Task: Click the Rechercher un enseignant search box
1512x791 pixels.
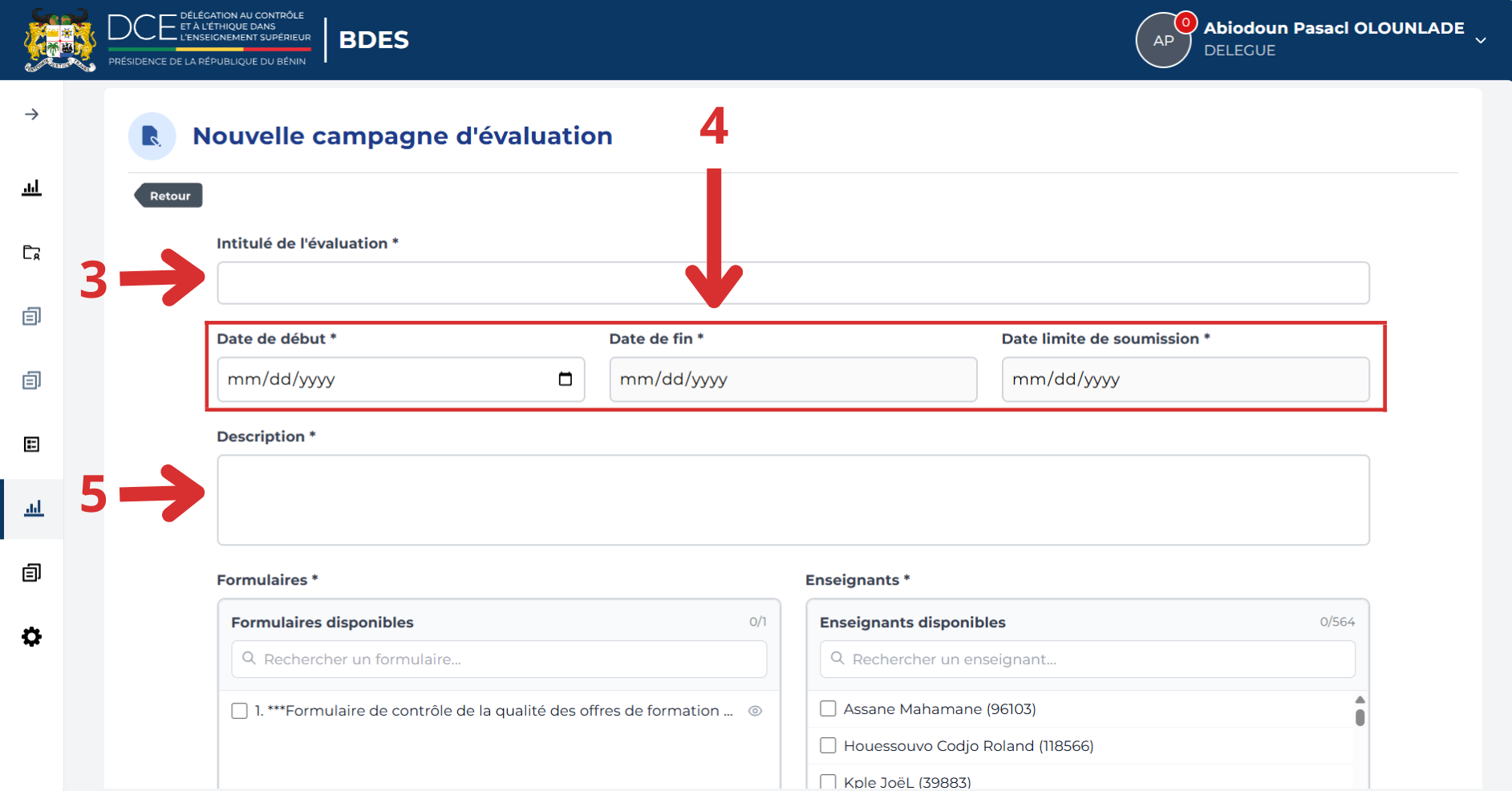Action: (x=1088, y=659)
